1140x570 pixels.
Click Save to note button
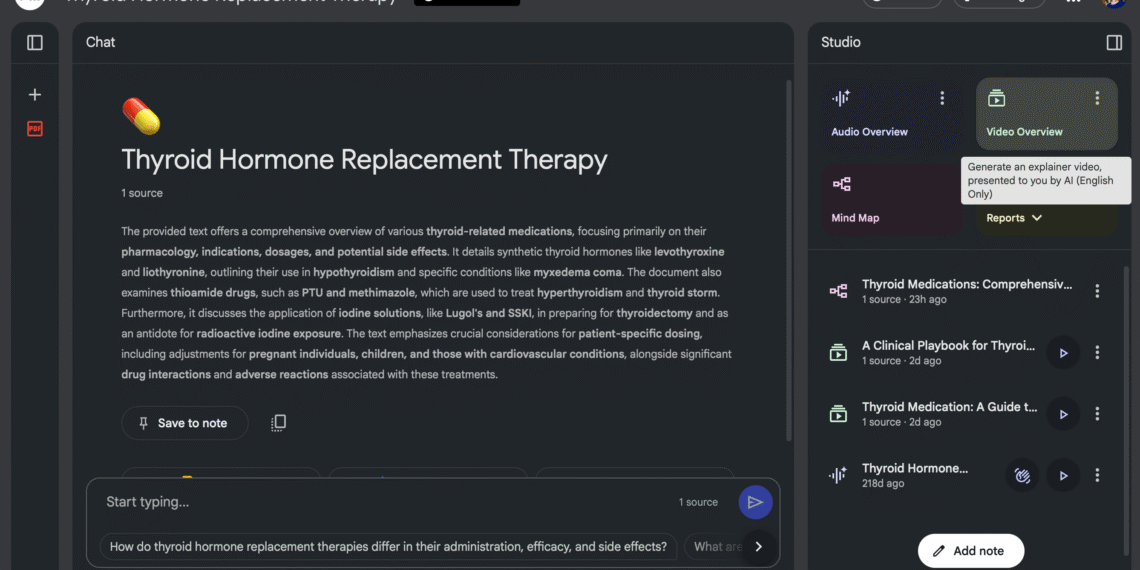(184, 423)
